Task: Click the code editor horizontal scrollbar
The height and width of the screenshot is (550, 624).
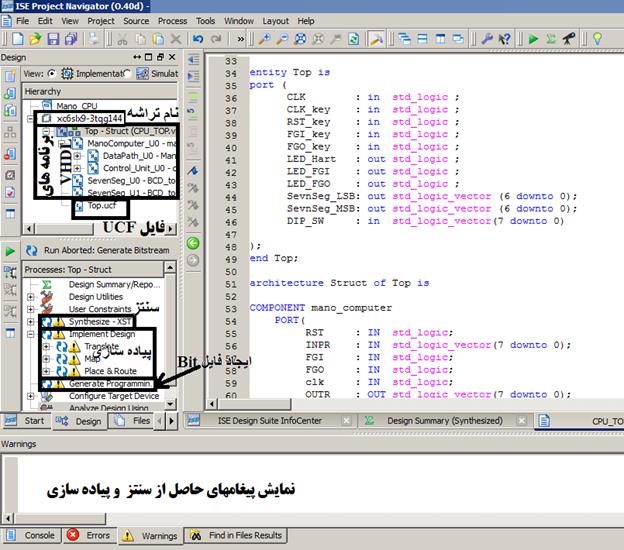Action: pos(255,404)
